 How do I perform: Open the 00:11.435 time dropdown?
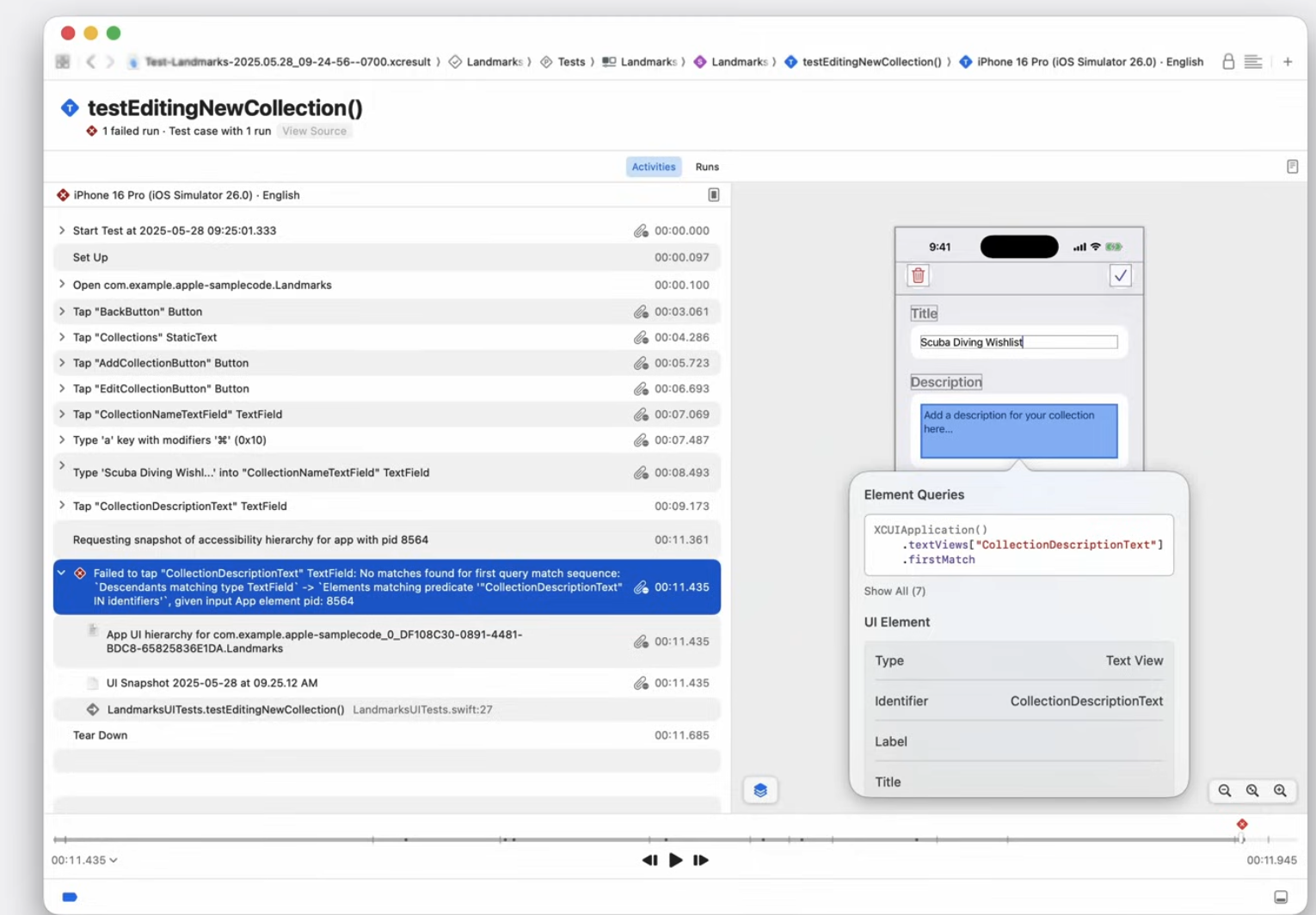84,860
